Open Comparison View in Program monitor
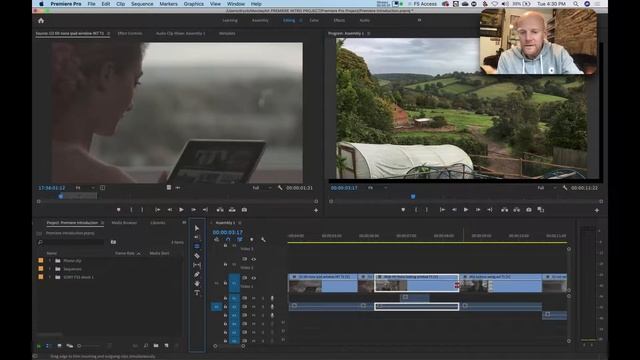 (x=541, y=210)
